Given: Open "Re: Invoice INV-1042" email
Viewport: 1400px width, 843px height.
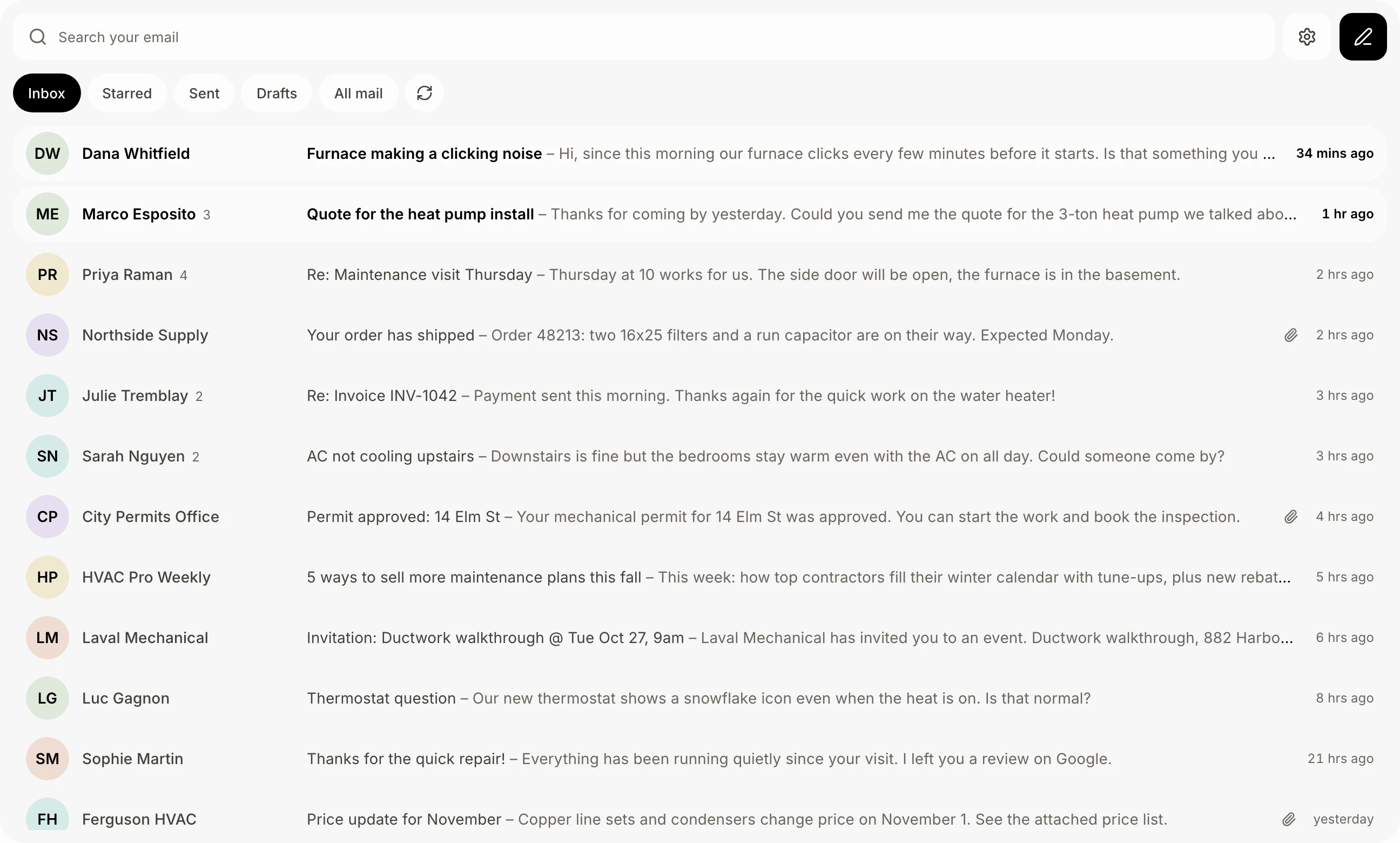Looking at the screenshot, I should (699, 396).
